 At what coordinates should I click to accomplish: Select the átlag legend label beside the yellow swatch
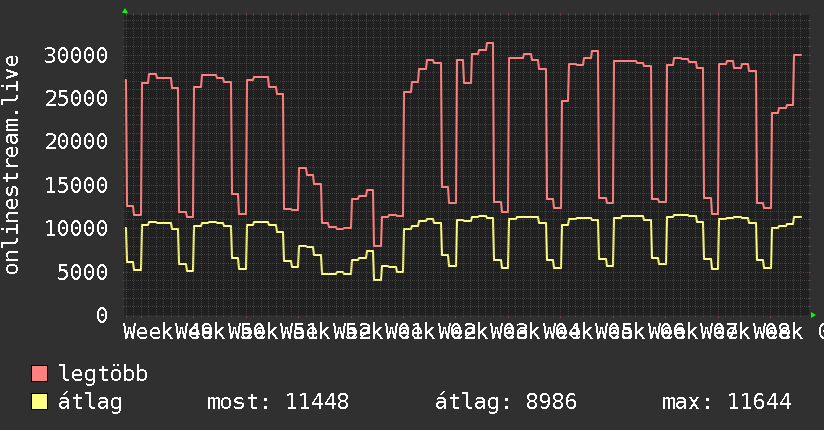90,402
